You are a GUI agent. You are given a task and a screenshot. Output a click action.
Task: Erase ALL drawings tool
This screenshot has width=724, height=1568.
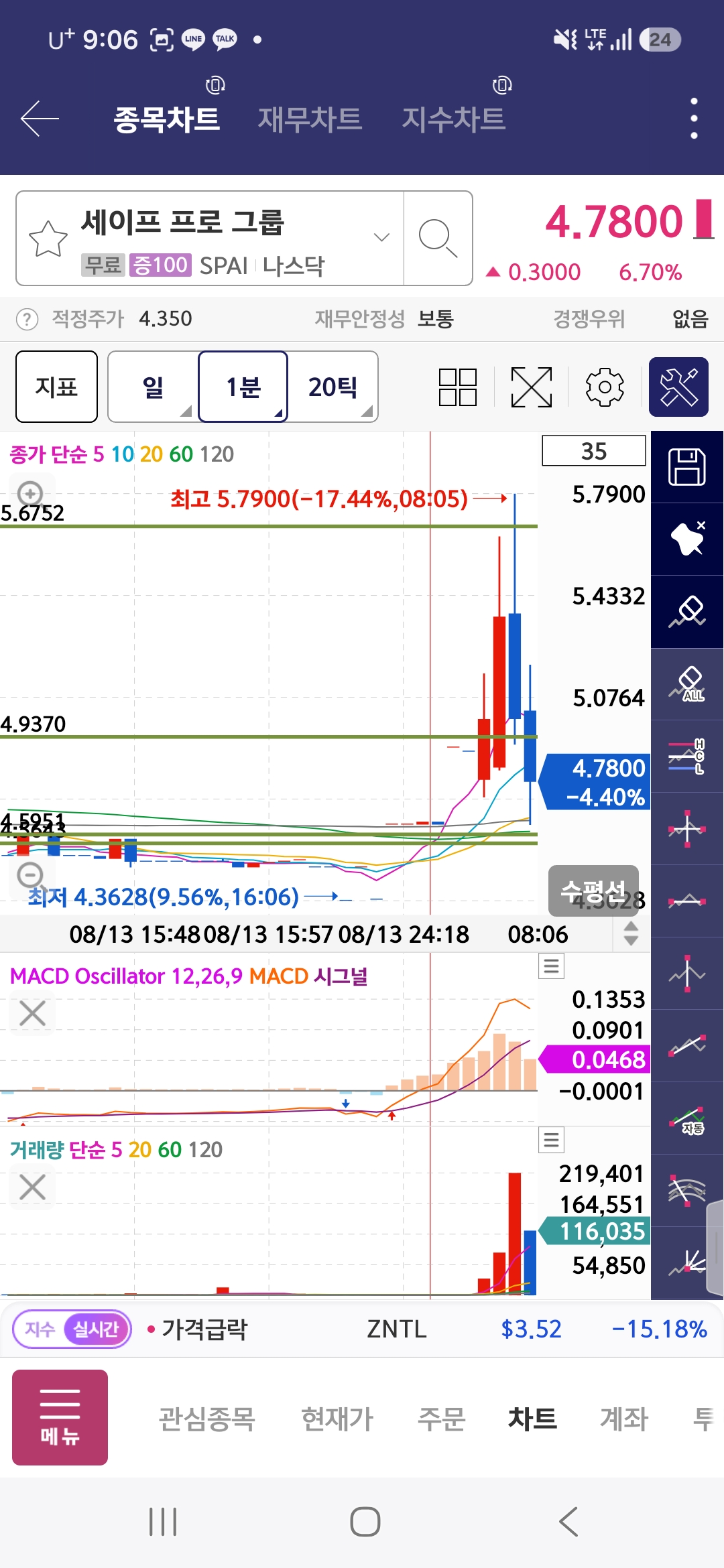pos(687,684)
